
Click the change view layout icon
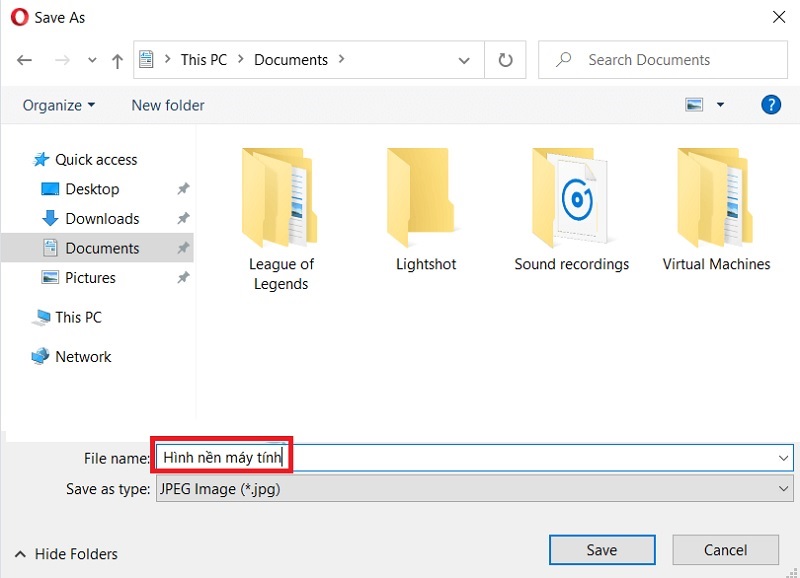point(694,105)
